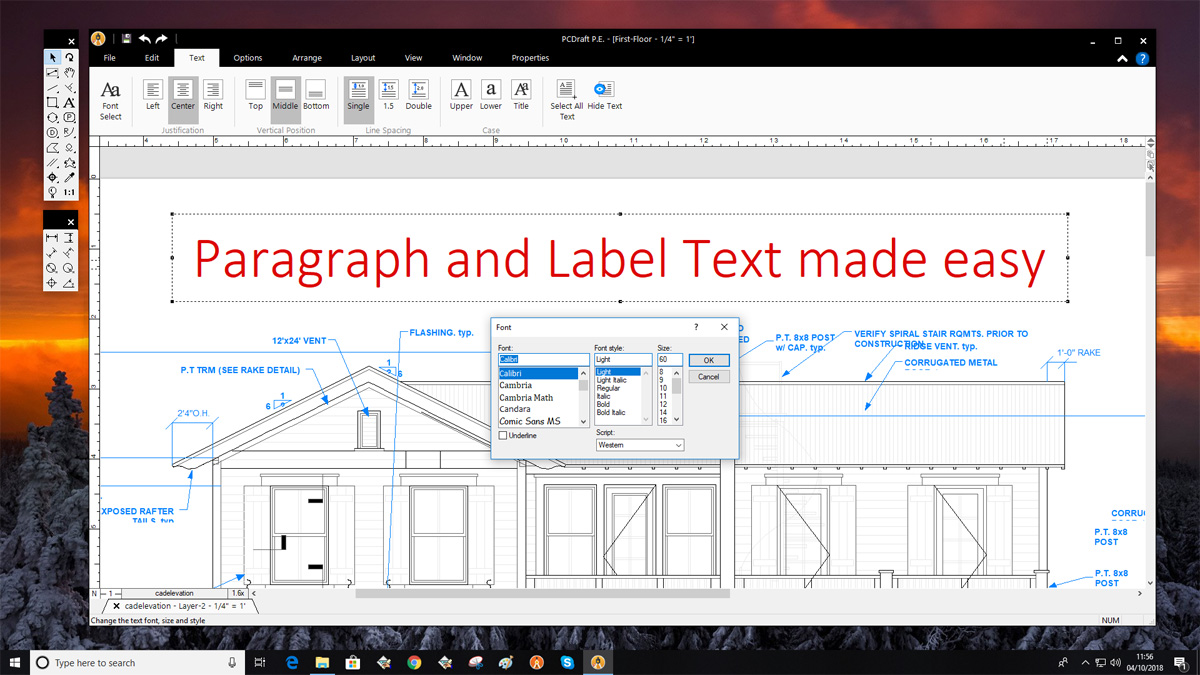1200x675 pixels.
Task: Toggle Bottom vertical position
Action: 316,95
